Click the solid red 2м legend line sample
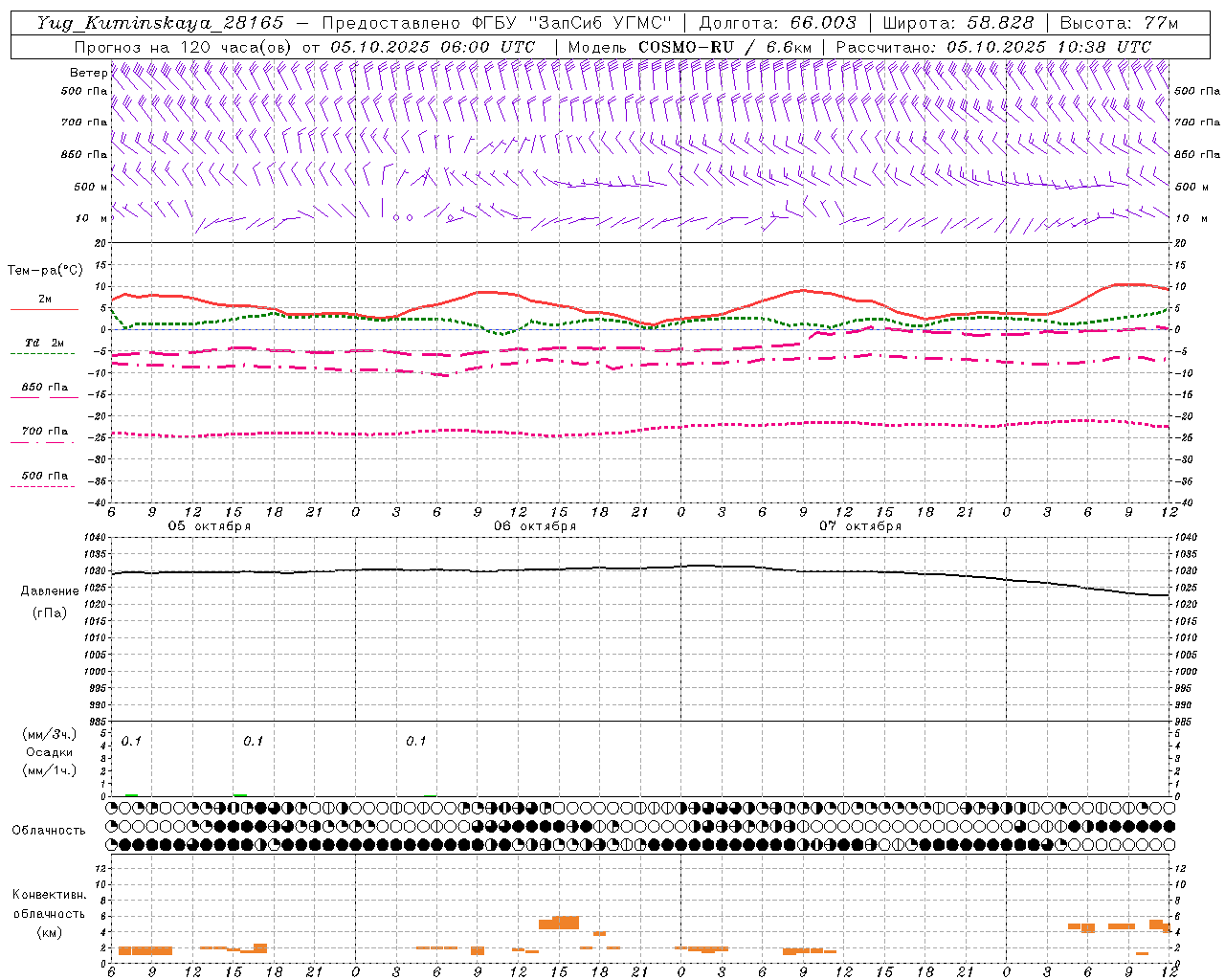1225x980 pixels. point(44,309)
